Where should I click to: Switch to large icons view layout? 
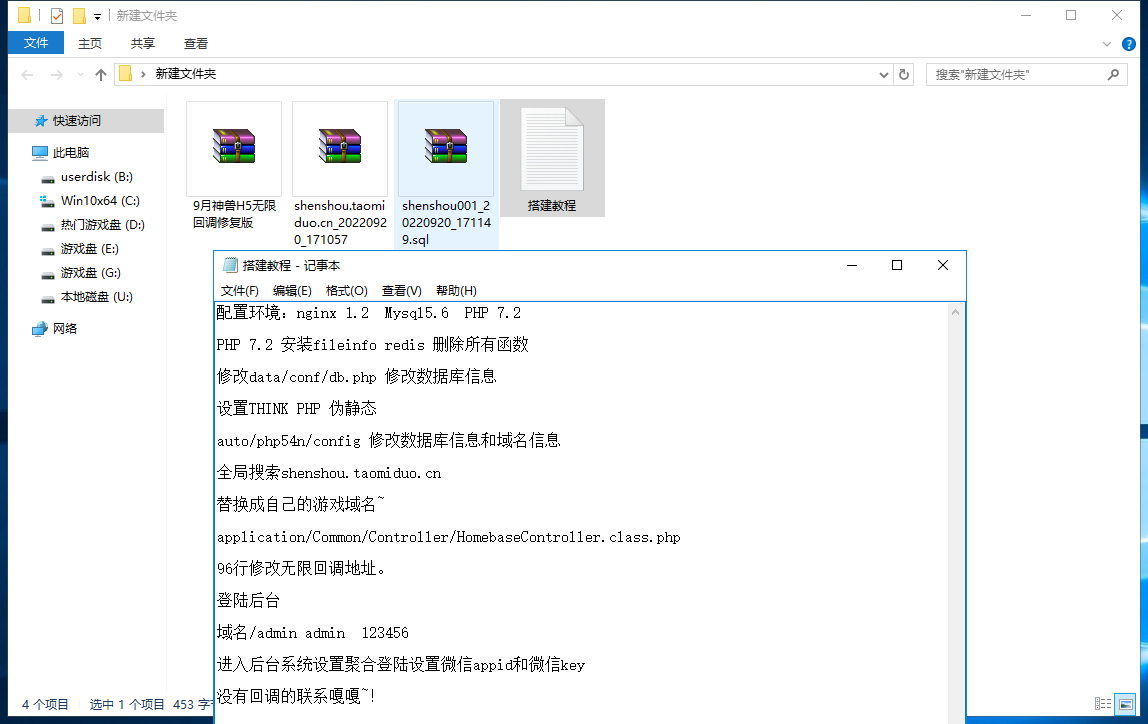coord(1125,704)
